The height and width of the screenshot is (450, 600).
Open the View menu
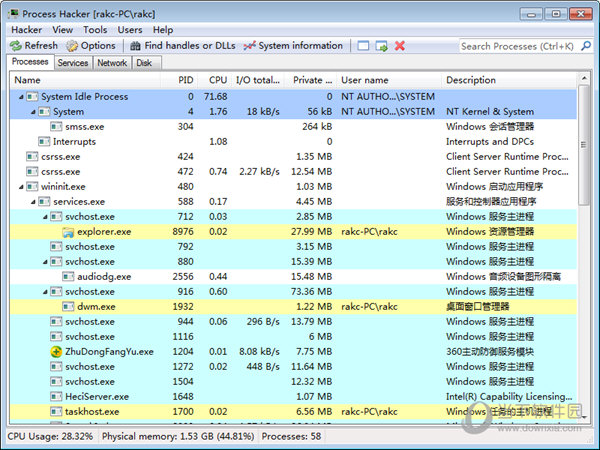point(62,30)
